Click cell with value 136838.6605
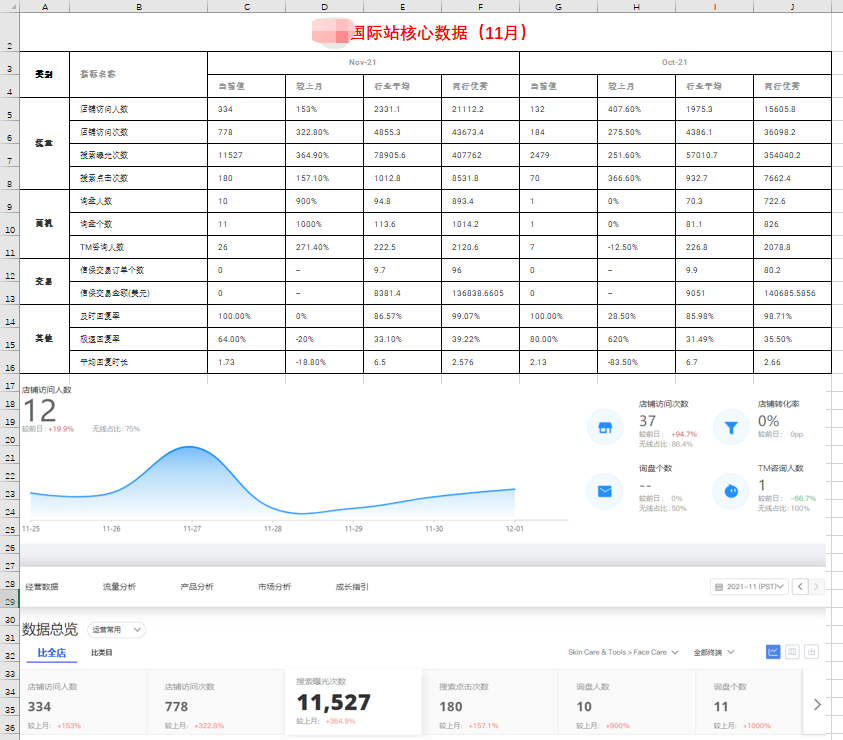This screenshot has width=843, height=740. click(x=481, y=293)
